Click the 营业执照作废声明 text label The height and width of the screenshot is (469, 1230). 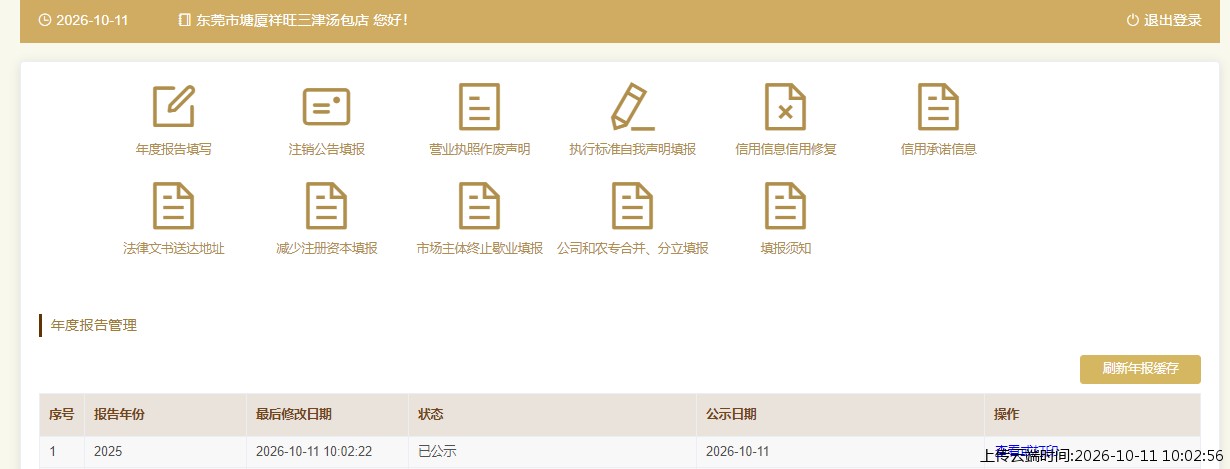click(x=479, y=149)
